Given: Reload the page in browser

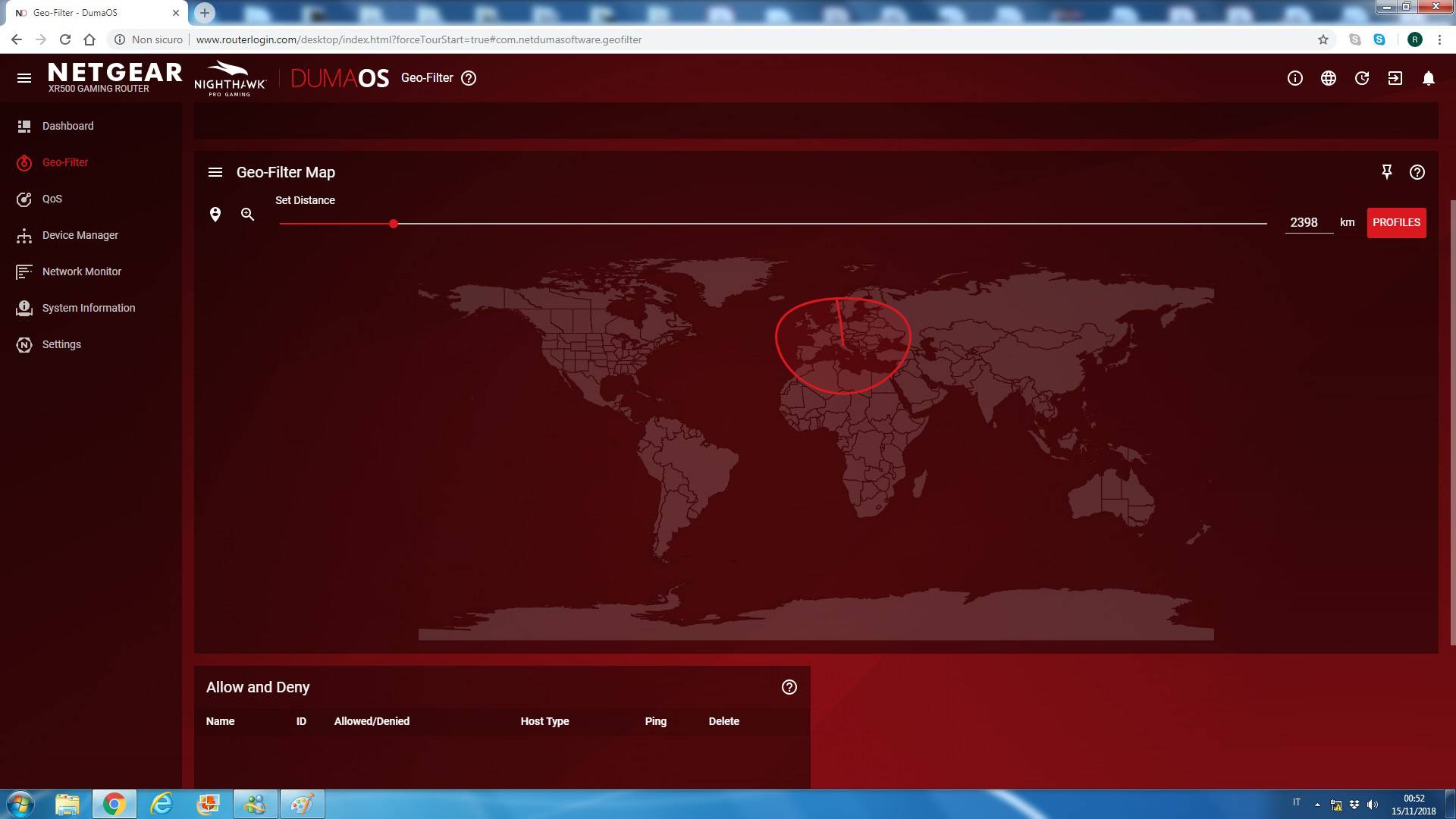Looking at the screenshot, I should (x=65, y=39).
